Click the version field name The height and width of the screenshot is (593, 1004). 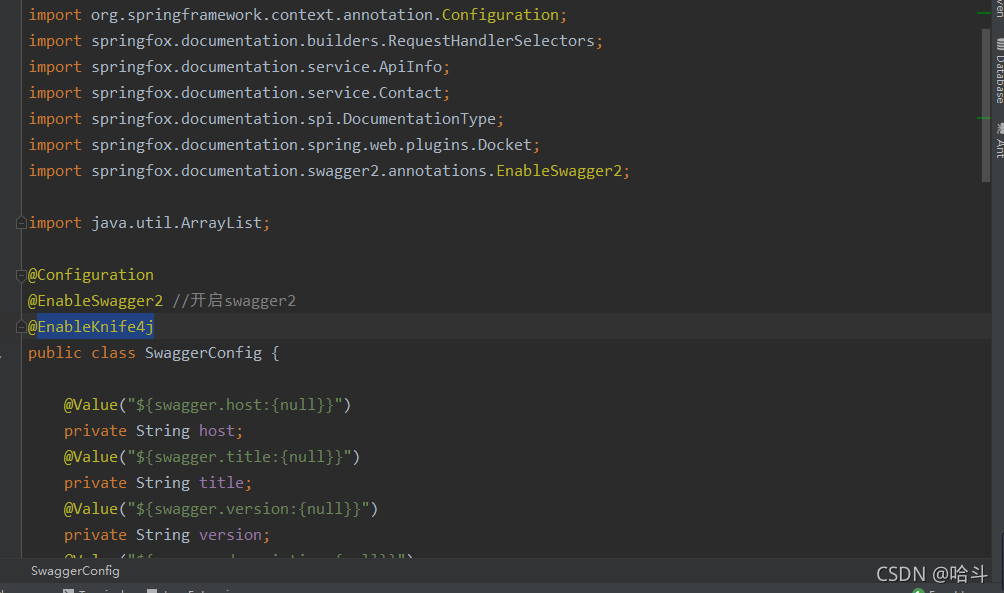click(230, 535)
